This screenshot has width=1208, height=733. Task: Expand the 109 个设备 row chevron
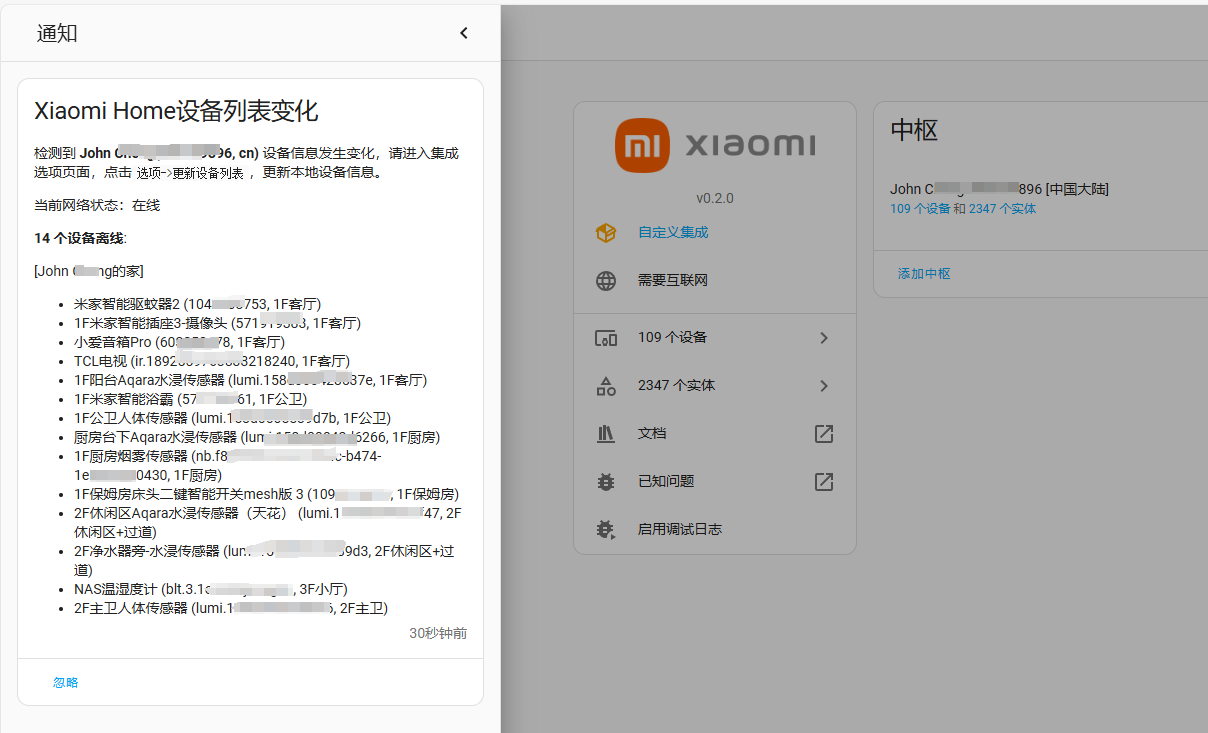point(824,338)
